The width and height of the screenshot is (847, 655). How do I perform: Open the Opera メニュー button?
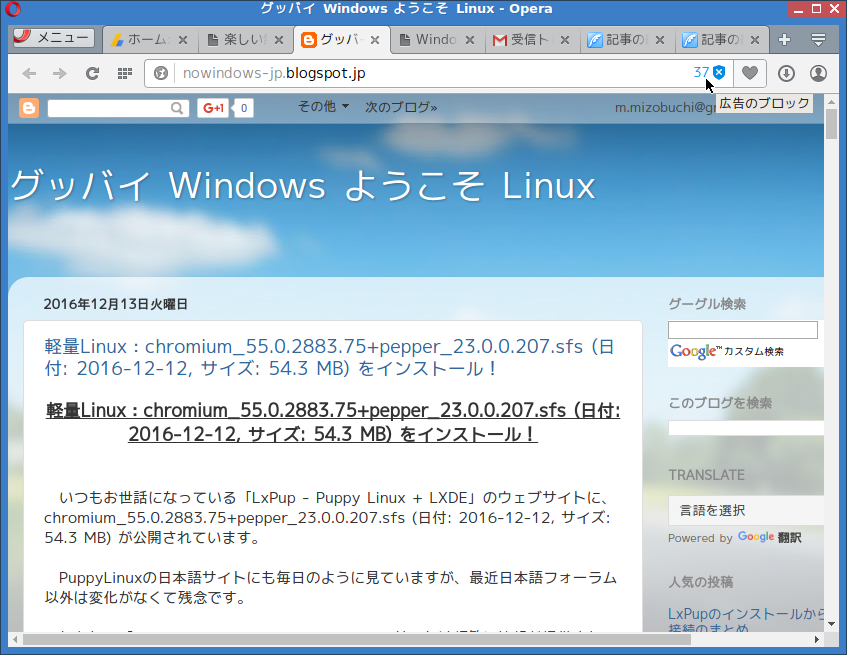pyautogui.click(x=53, y=38)
